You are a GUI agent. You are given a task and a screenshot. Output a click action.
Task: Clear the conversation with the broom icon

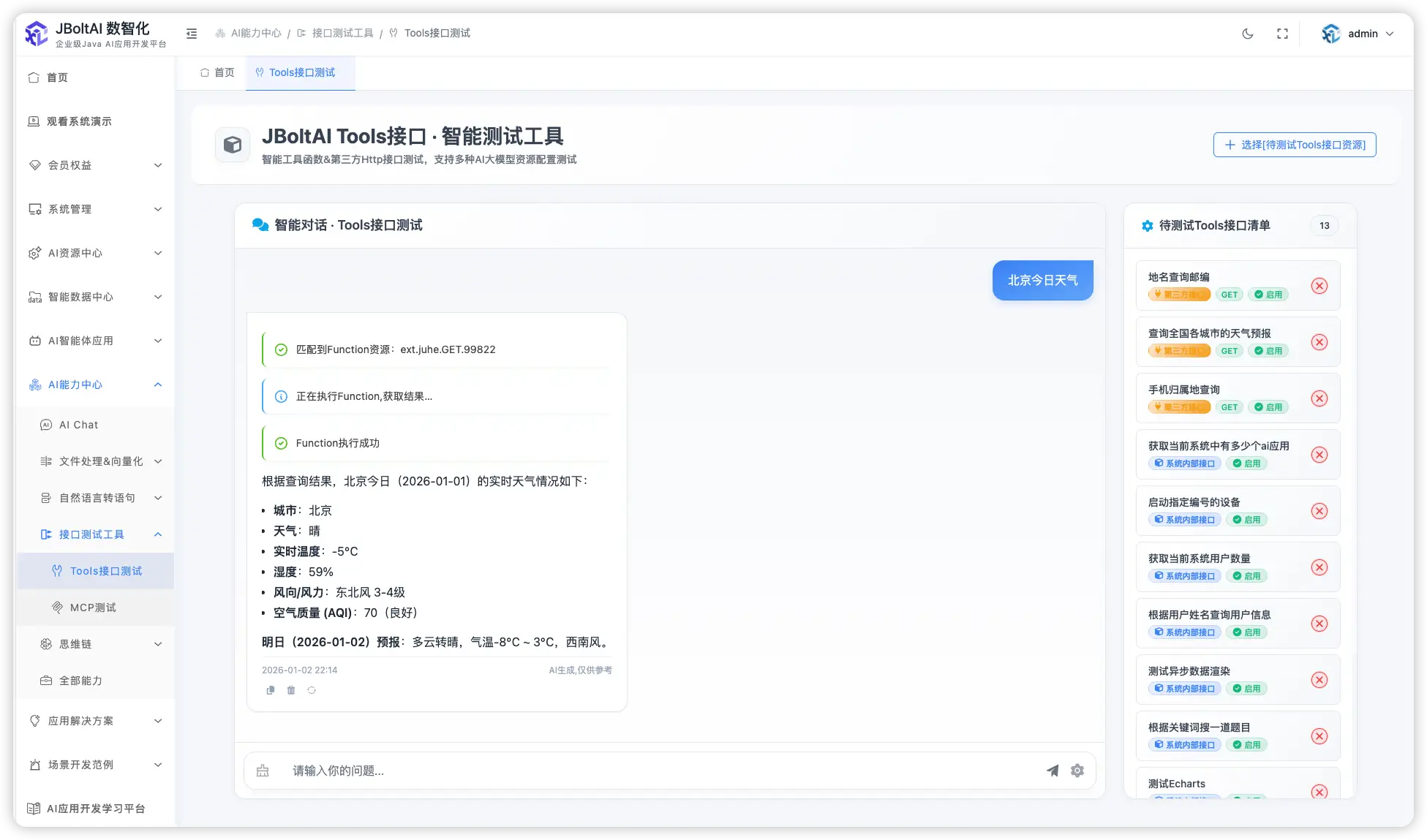click(x=263, y=771)
